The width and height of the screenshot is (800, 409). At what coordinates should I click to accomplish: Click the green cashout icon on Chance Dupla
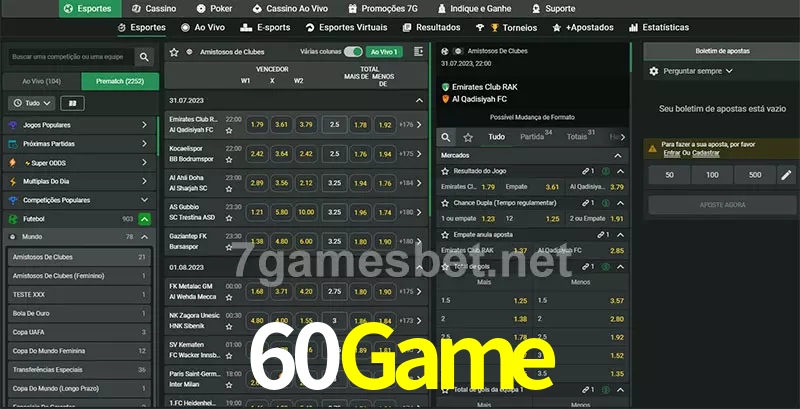tap(606, 203)
